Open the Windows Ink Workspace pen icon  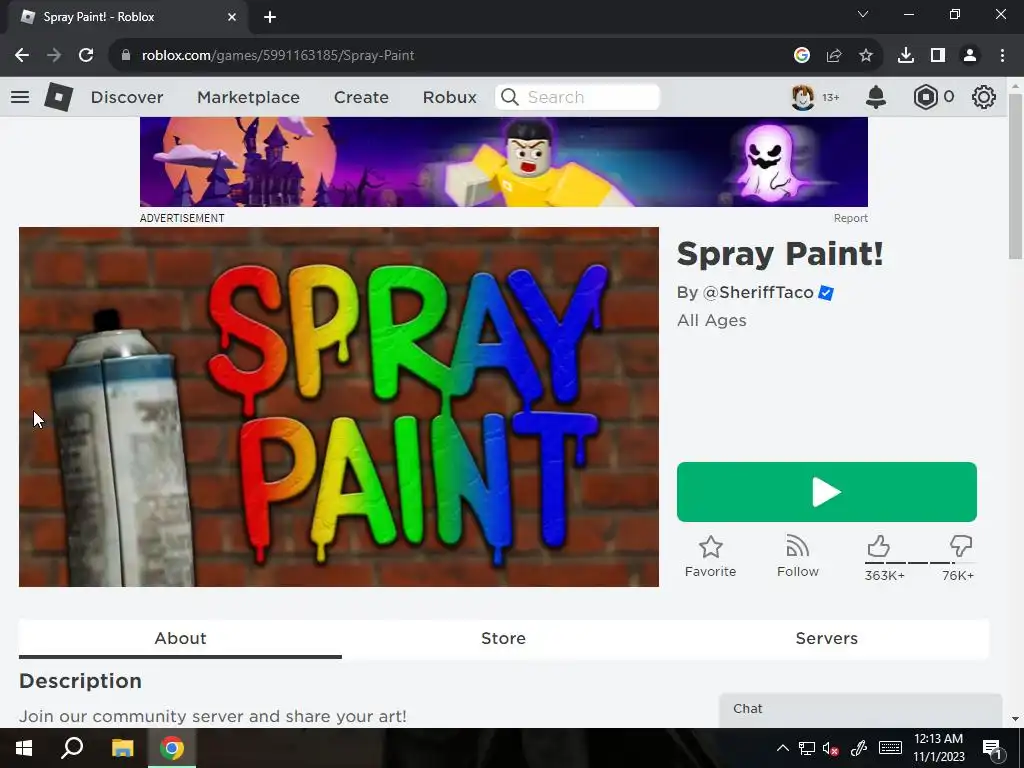pyautogui.click(x=859, y=748)
